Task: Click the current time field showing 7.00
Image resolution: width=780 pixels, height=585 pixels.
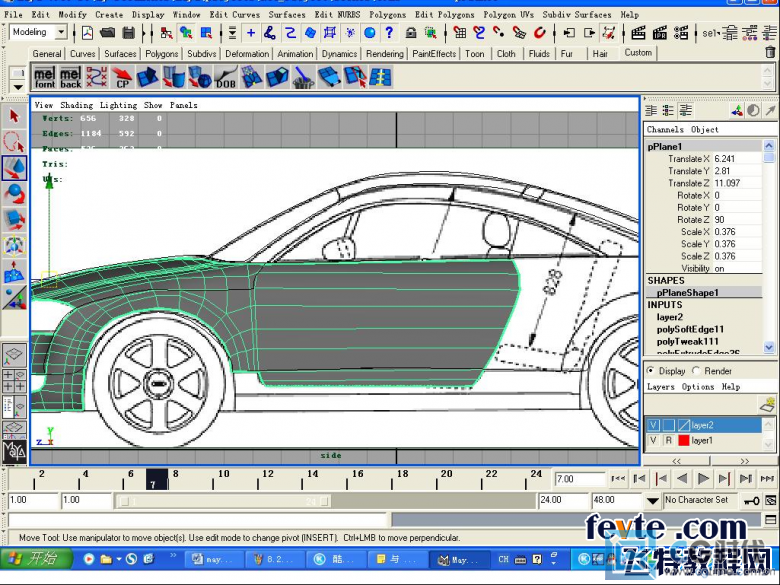Action: point(580,479)
